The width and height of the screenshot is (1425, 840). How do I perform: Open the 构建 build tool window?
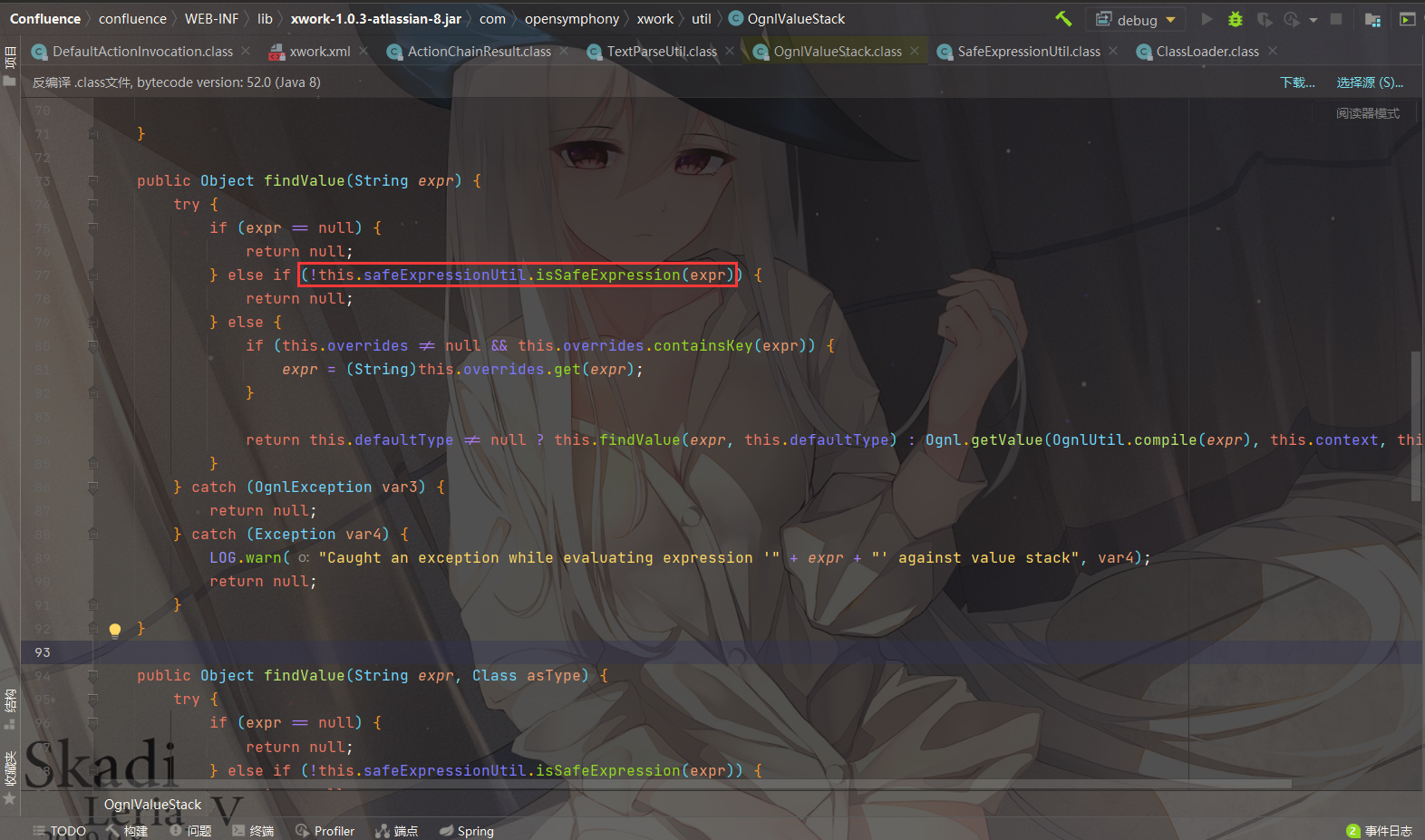click(x=127, y=831)
